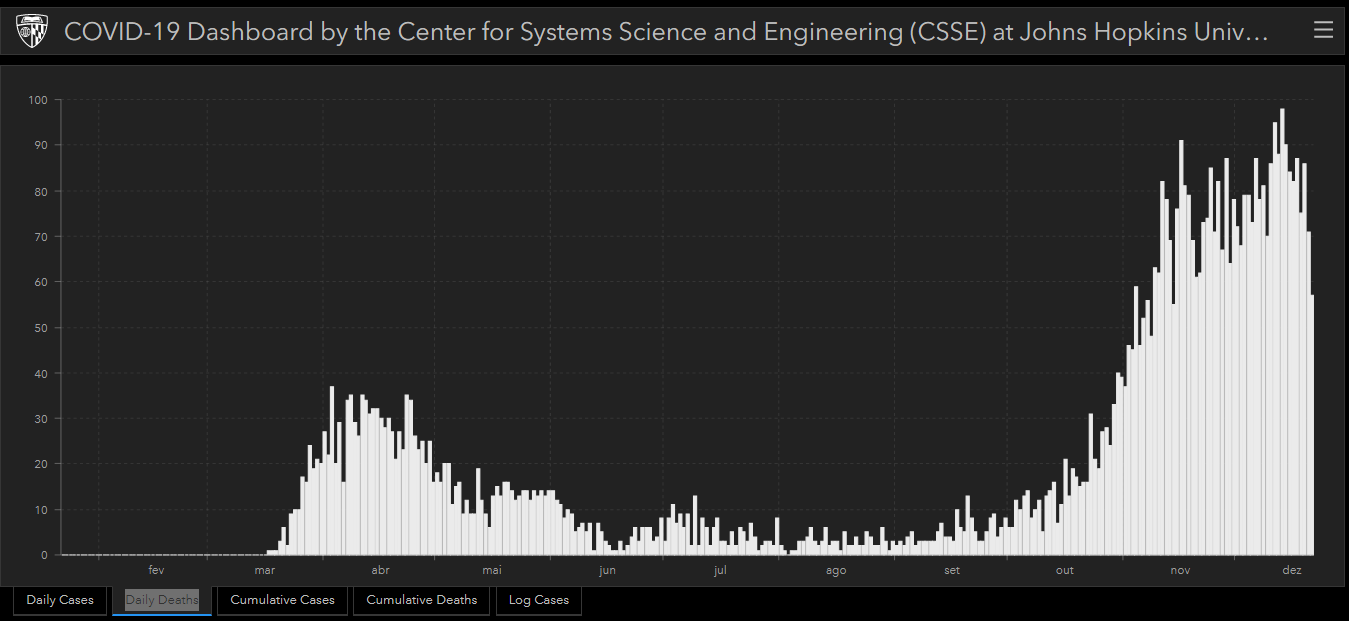Viewport: 1349px width, 621px height.
Task: Switch to the Log Cases tab
Action: pyautogui.click(x=539, y=600)
